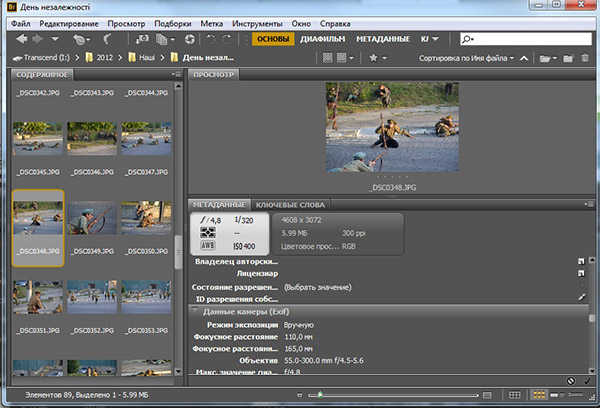Viewport: 600px width, 408px height.
Task: Go back with the left arrow button
Action: click(21, 39)
